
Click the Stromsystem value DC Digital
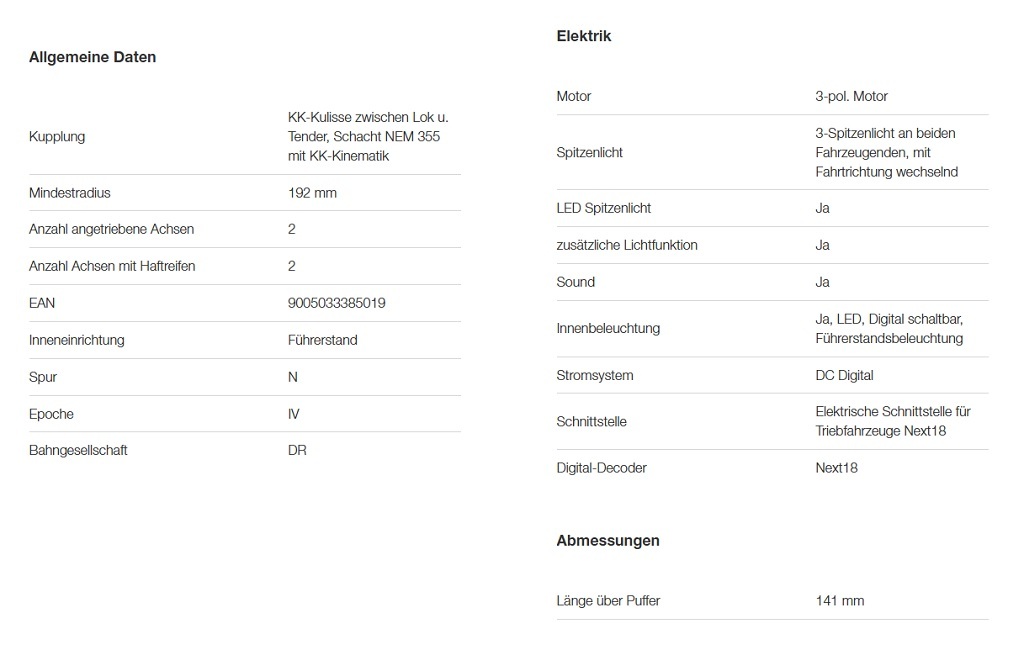[844, 376]
